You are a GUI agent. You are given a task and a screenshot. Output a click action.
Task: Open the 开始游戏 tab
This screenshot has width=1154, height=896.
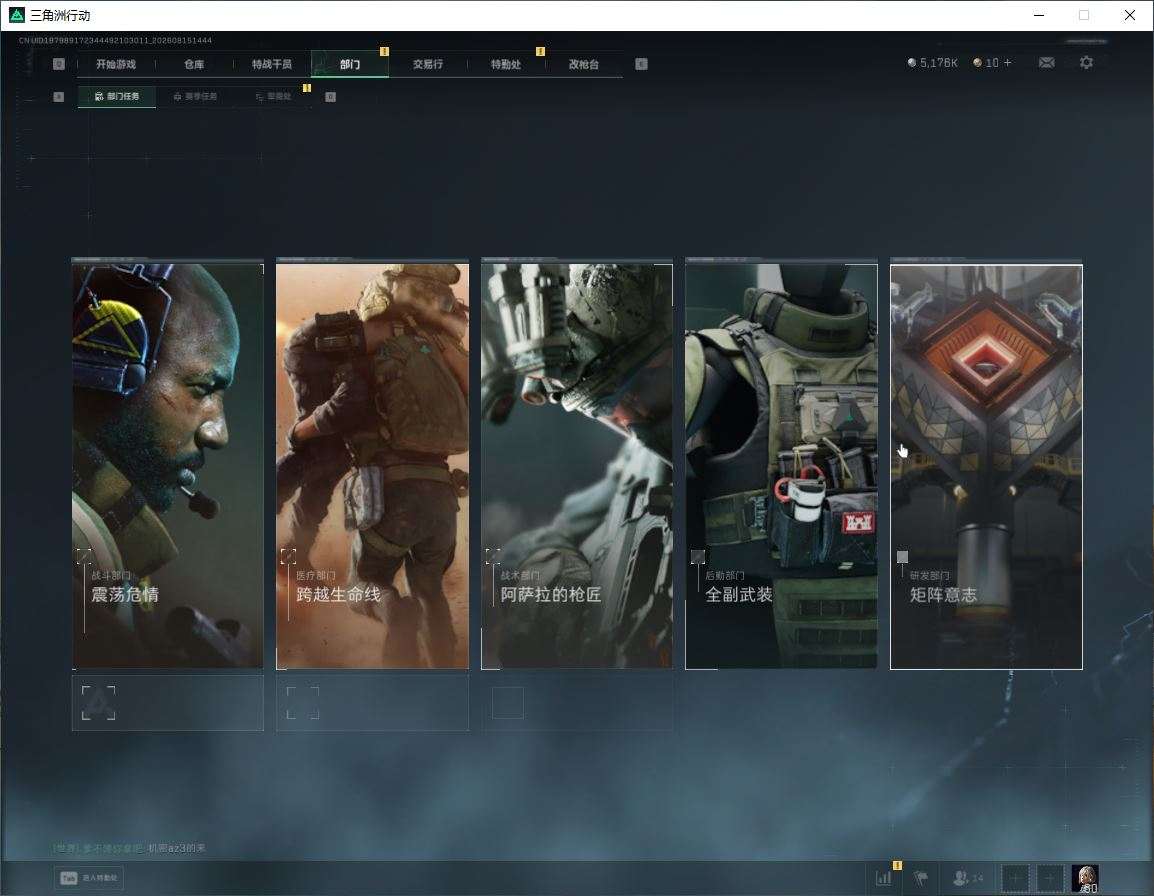pyautogui.click(x=116, y=64)
